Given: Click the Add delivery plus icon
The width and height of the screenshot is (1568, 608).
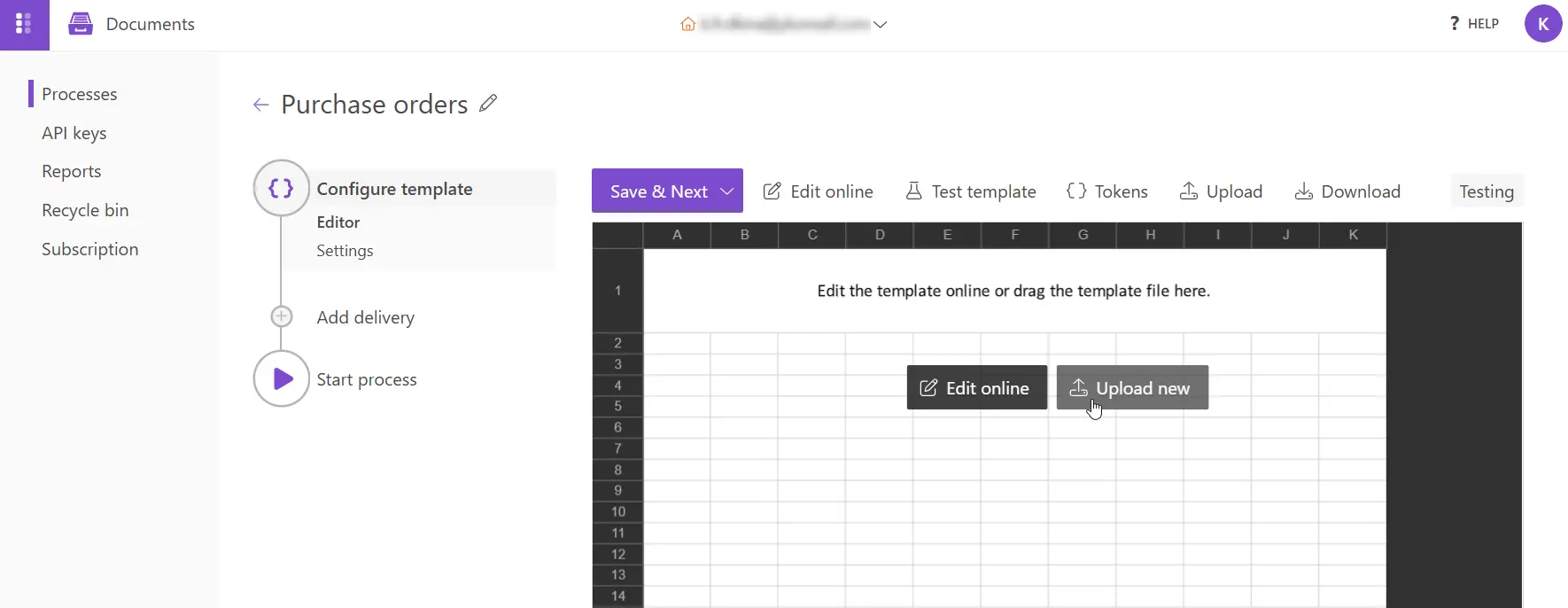Looking at the screenshot, I should point(281,316).
